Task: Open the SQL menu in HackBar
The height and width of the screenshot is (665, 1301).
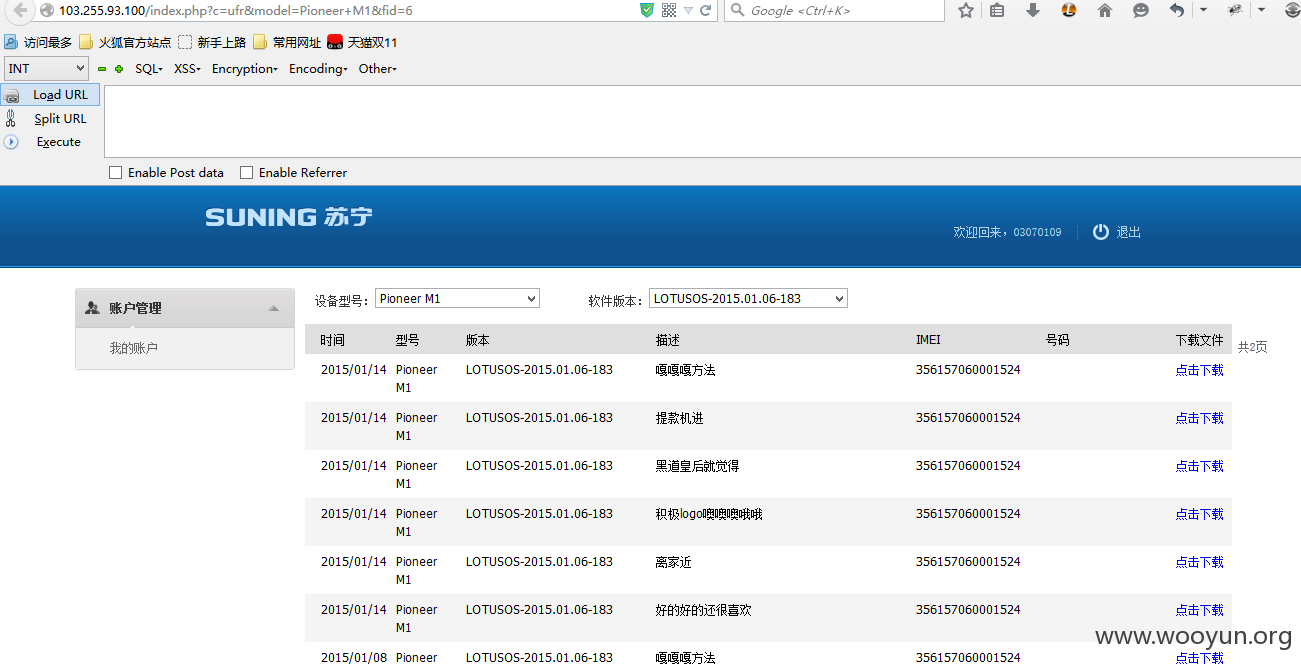Action: coord(149,69)
